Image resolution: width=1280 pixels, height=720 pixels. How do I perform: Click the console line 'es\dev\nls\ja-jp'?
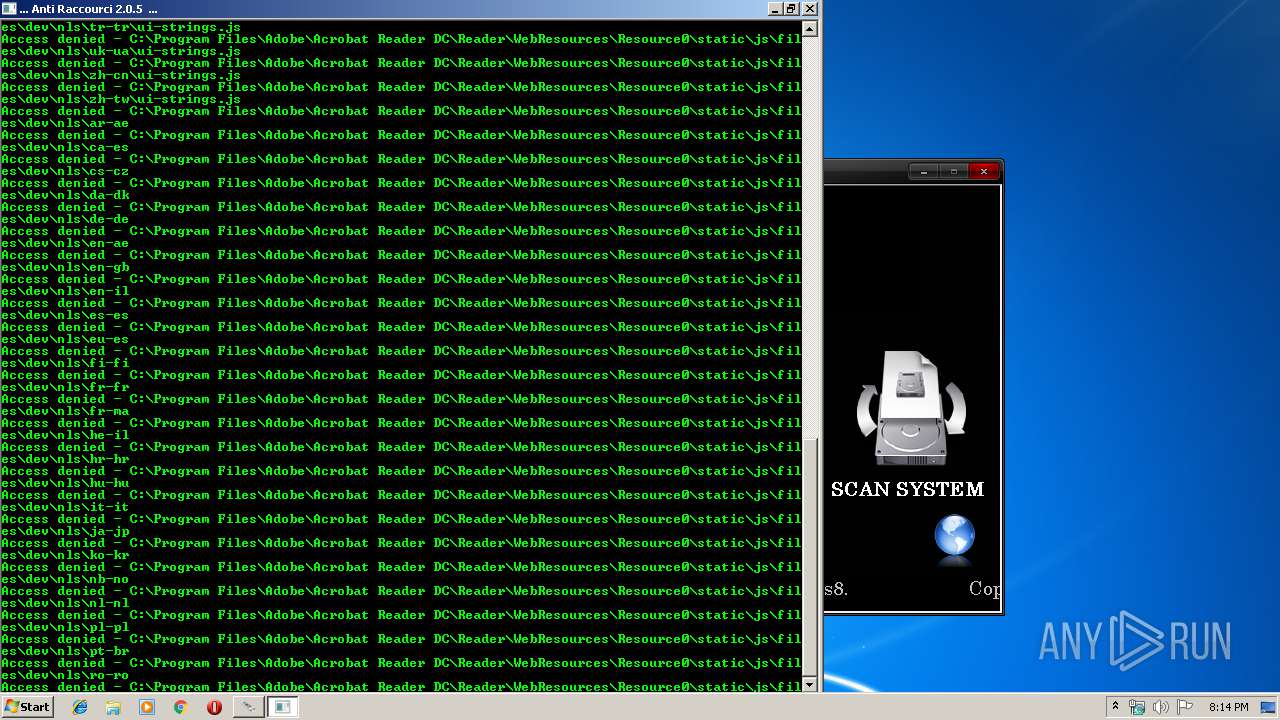click(65, 531)
